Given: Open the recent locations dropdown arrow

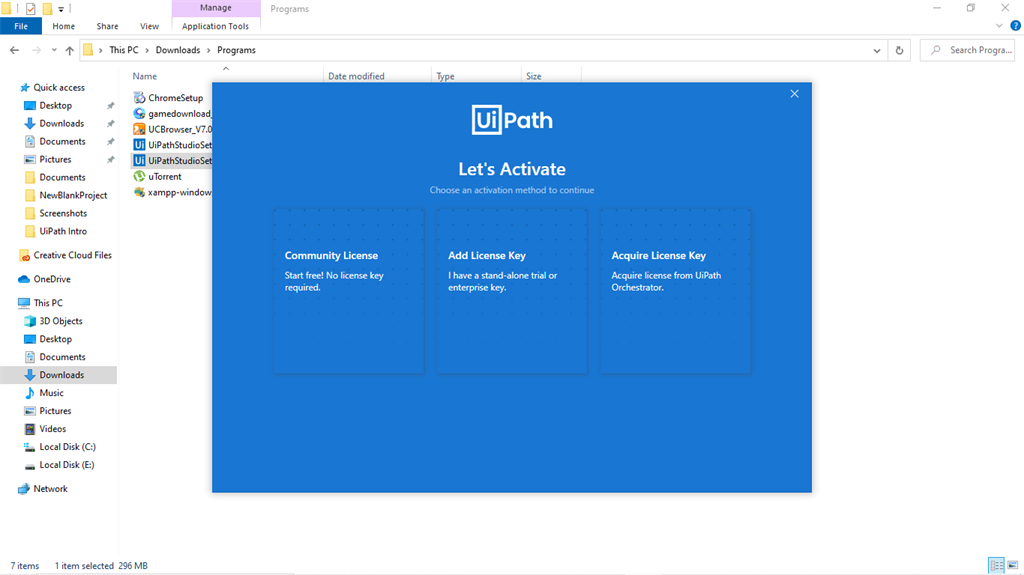Looking at the screenshot, I should point(54,50).
